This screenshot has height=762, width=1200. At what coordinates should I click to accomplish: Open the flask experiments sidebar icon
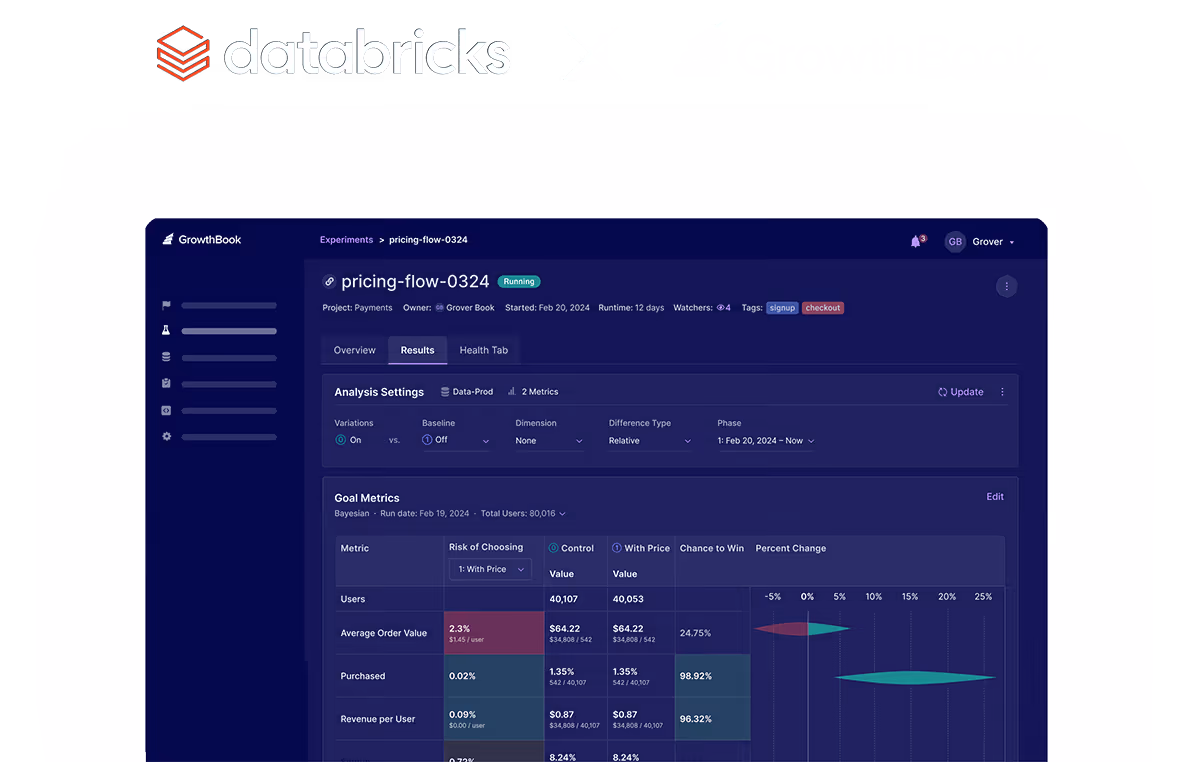[x=166, y=330]
